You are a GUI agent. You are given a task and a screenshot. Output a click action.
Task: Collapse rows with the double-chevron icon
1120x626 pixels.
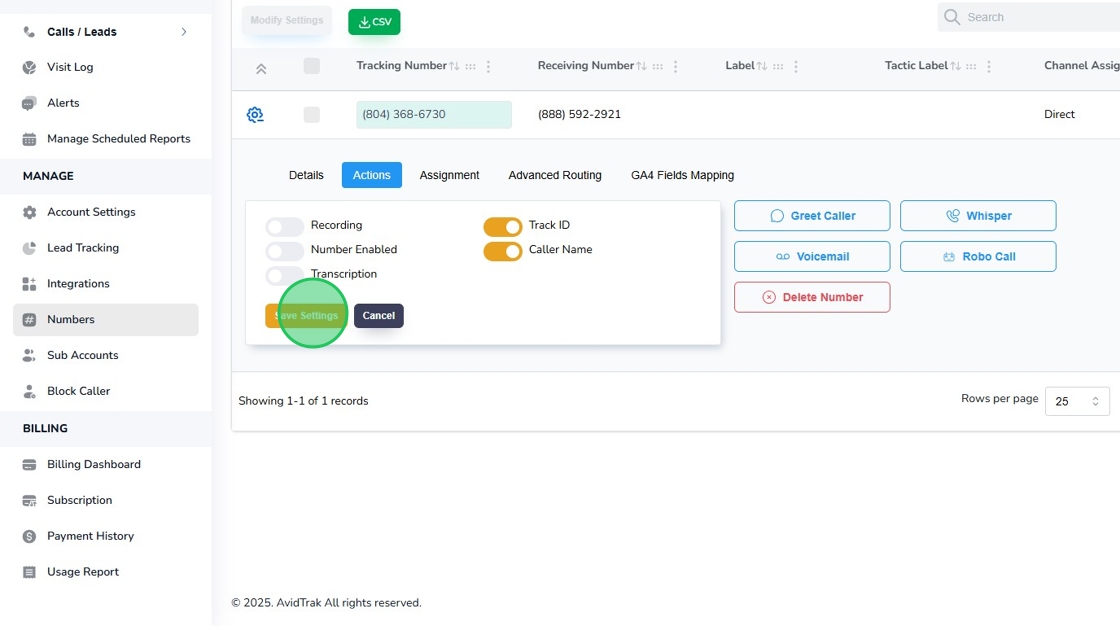(x=261, y=69)
